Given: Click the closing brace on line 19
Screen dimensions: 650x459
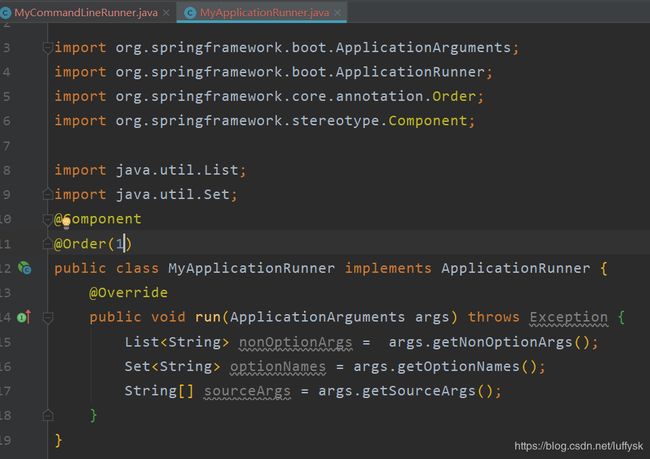Looking at the screenshot, I should pos(58,440).
